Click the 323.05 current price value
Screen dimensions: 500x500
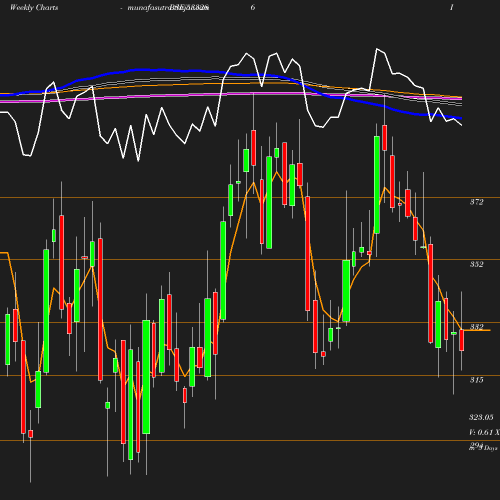point(481,417)
